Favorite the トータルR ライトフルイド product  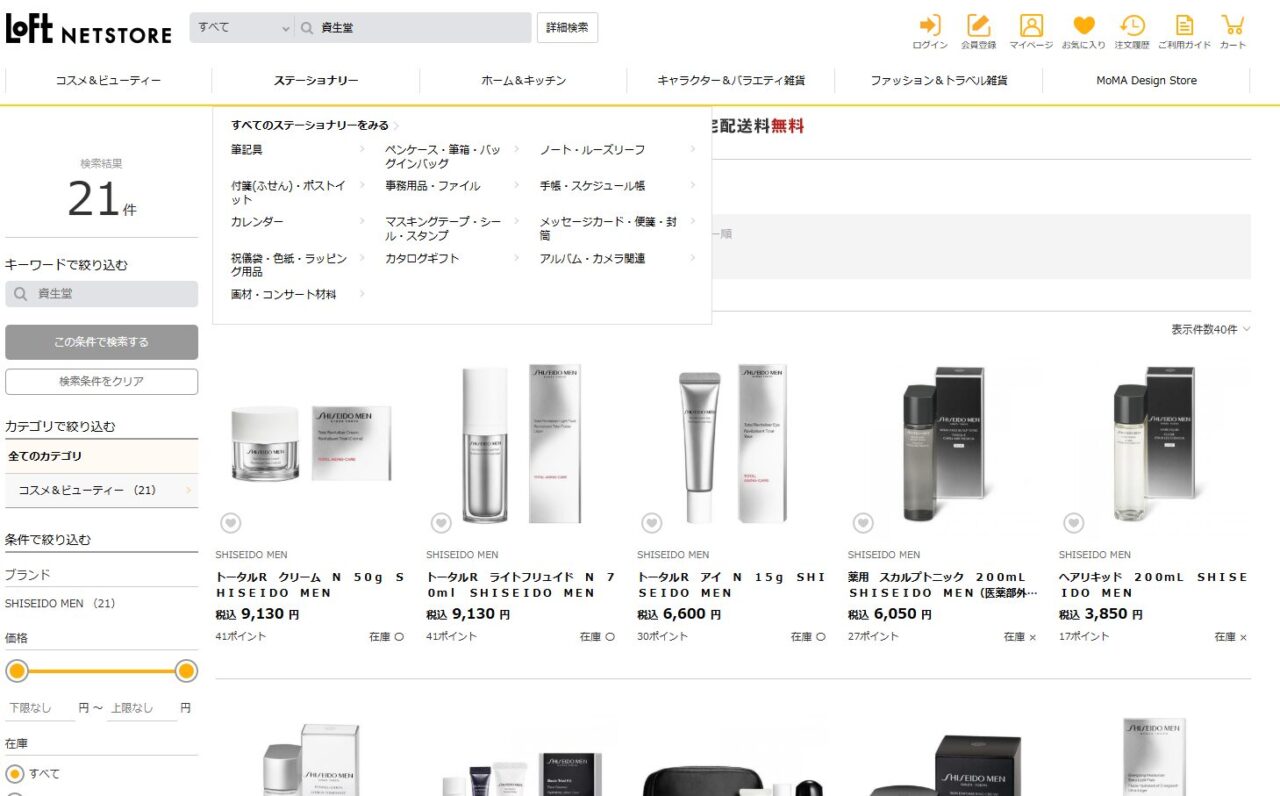point(441,523)
